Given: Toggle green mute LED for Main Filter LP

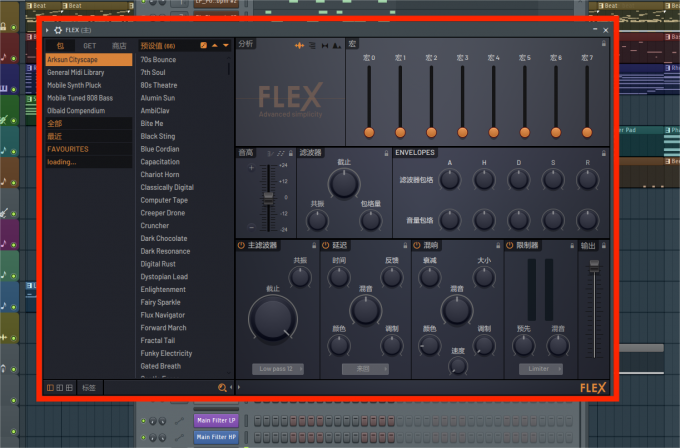Looking at the screenshot, I should click(144, 421).
